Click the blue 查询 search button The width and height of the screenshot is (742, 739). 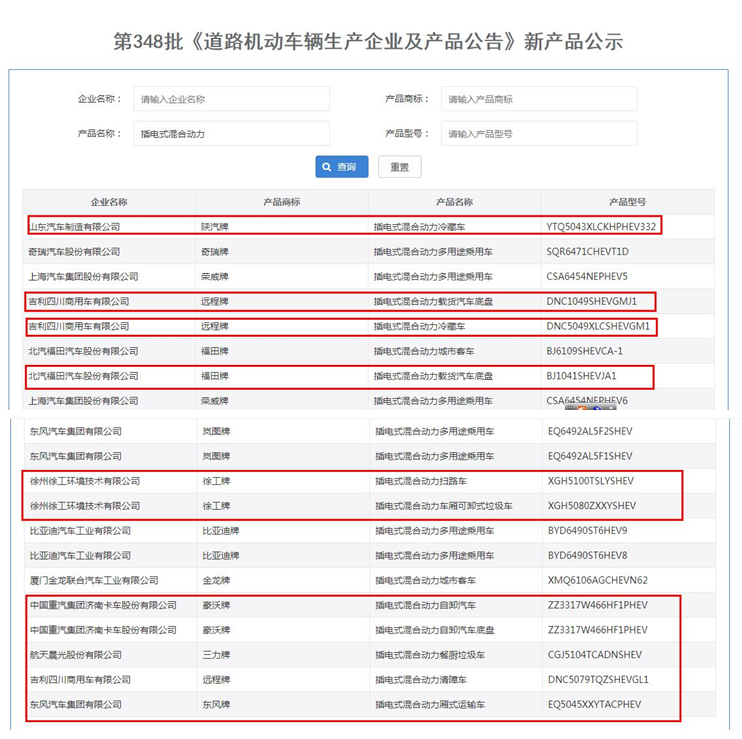coord(342,167)
